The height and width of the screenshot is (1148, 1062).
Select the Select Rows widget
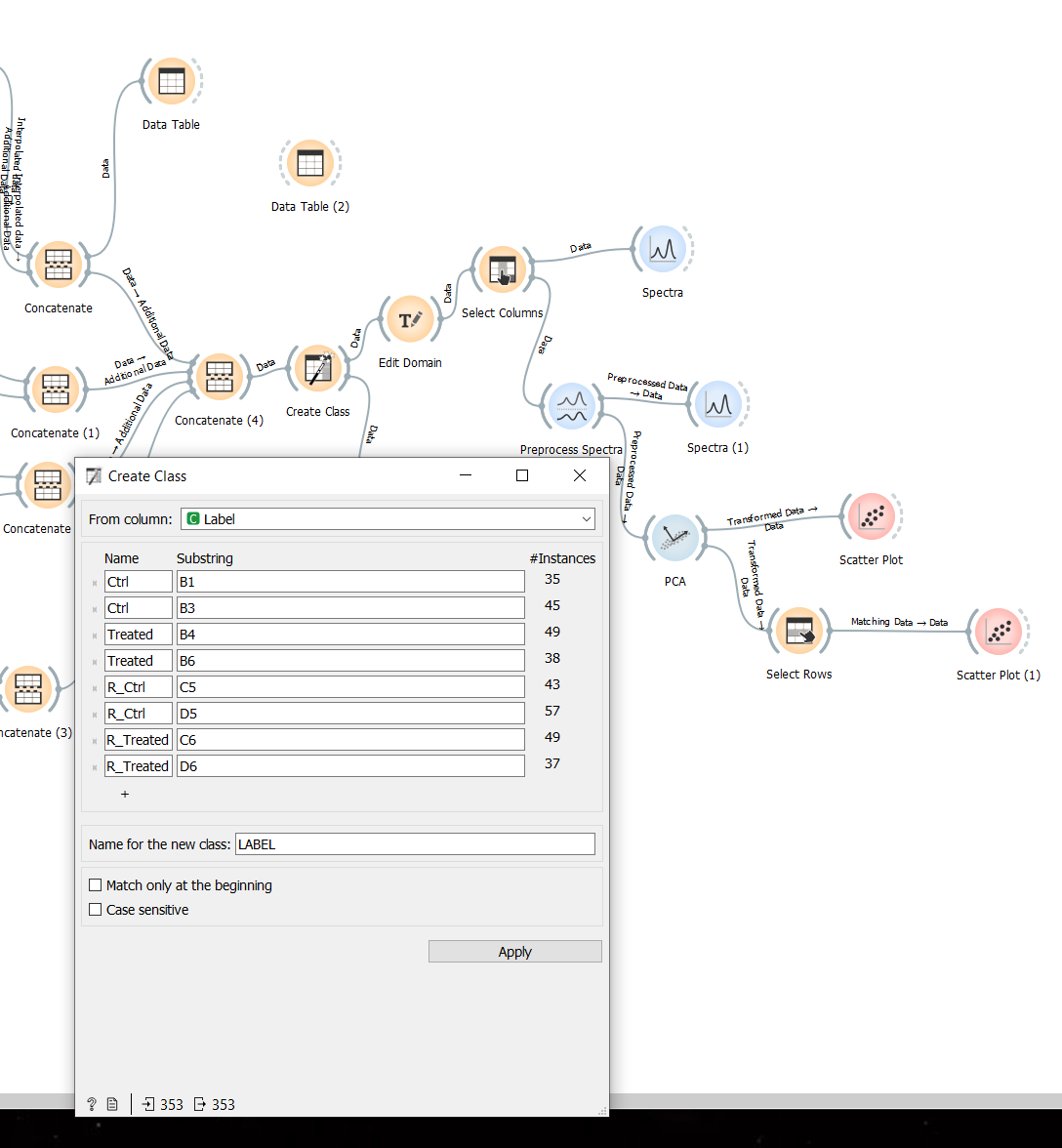click(x=799, y=631)
